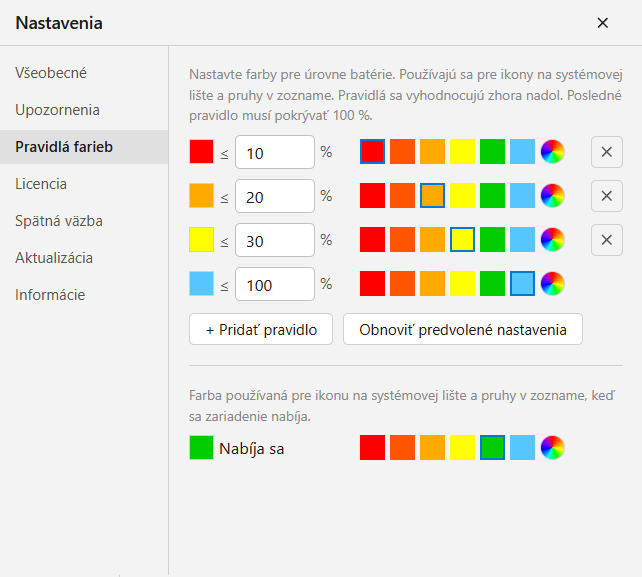Select the Pravidlá farieb section

pos(84,147)
